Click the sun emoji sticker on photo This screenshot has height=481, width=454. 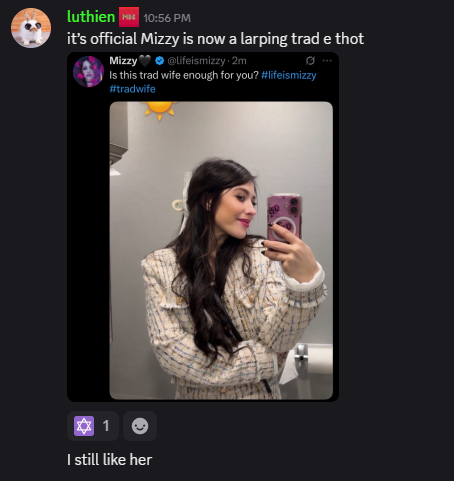pos(159,110)
